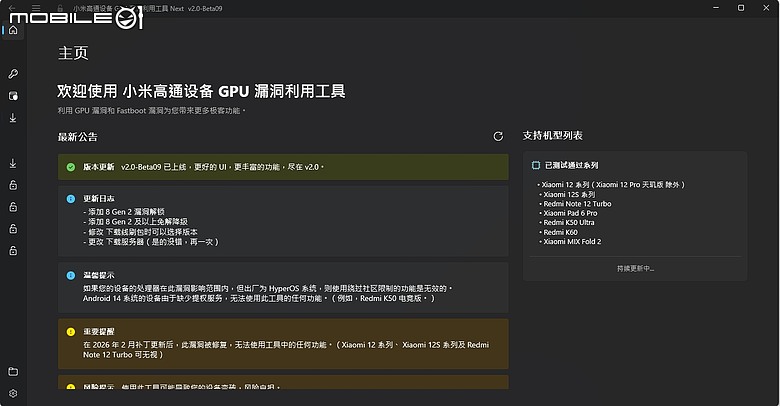Close the application window
Image resolution: width=780 pixels, height=406 pixels.
click(766, 8)
